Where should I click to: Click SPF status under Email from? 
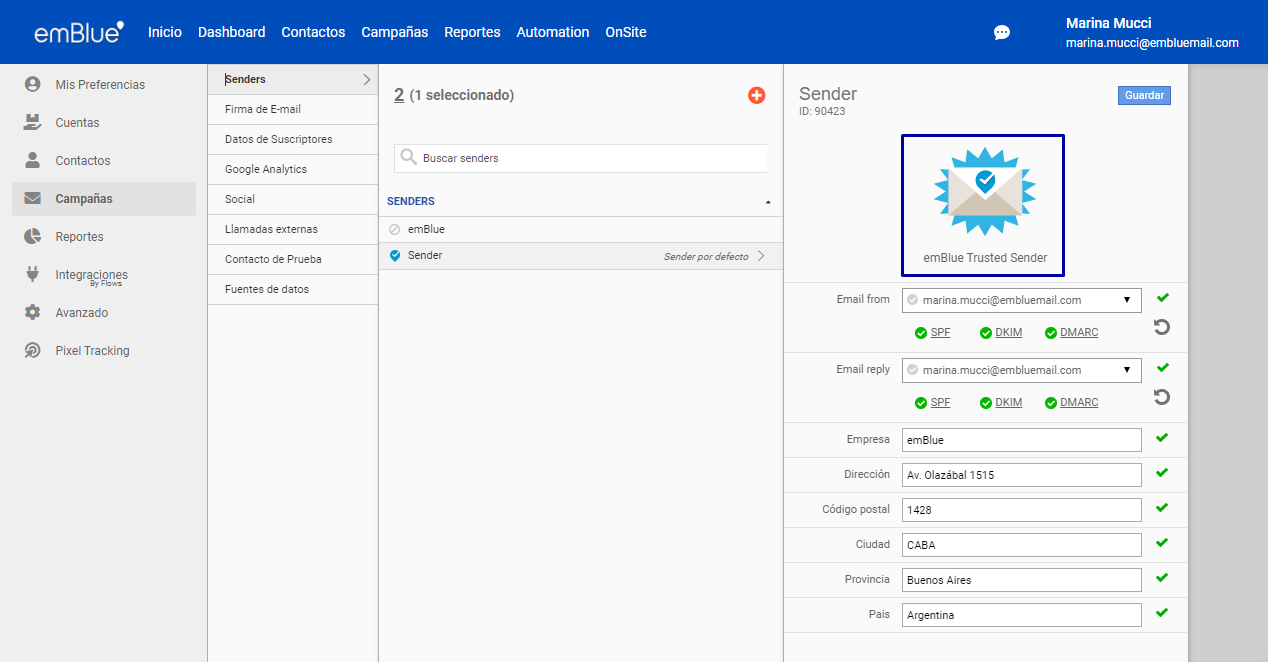[x=940, y=333]
